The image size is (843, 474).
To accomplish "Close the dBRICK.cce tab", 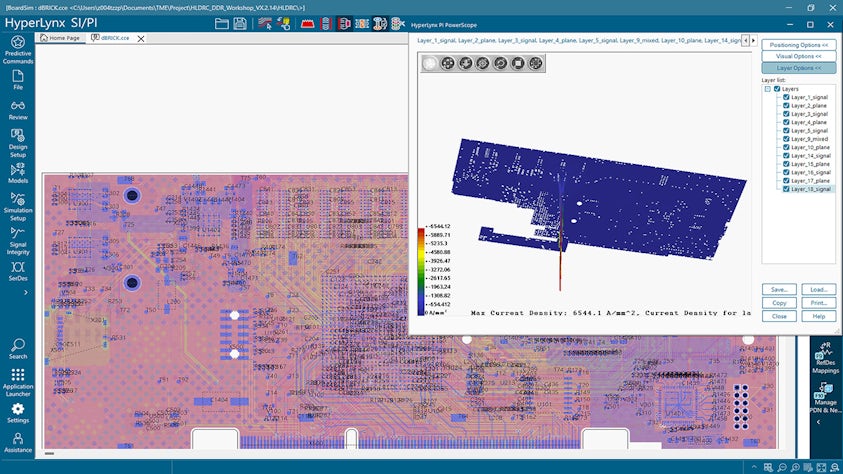I will click(140, 39).
